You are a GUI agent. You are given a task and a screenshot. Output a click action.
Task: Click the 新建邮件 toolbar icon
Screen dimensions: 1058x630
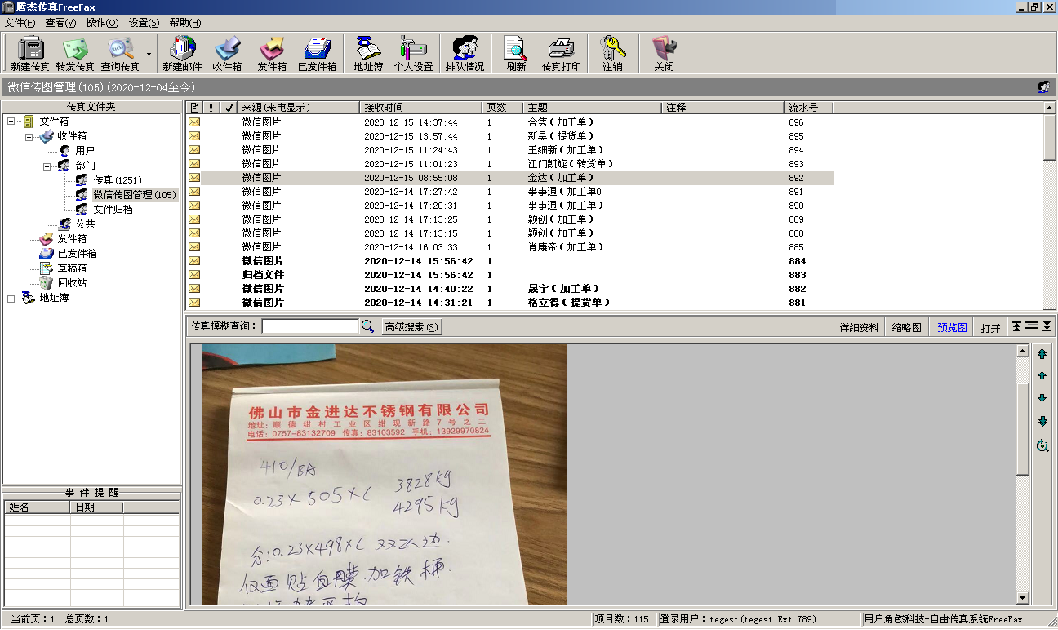(182, 53)
